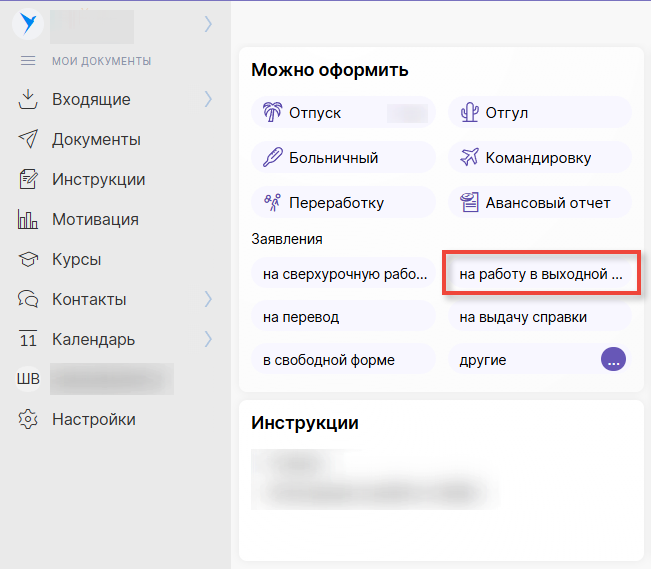Image resolution: width=651 pixels, height=569 pixels.
Task: Open Контакты in the sidebar menu
Action: [x=89, y=299]
